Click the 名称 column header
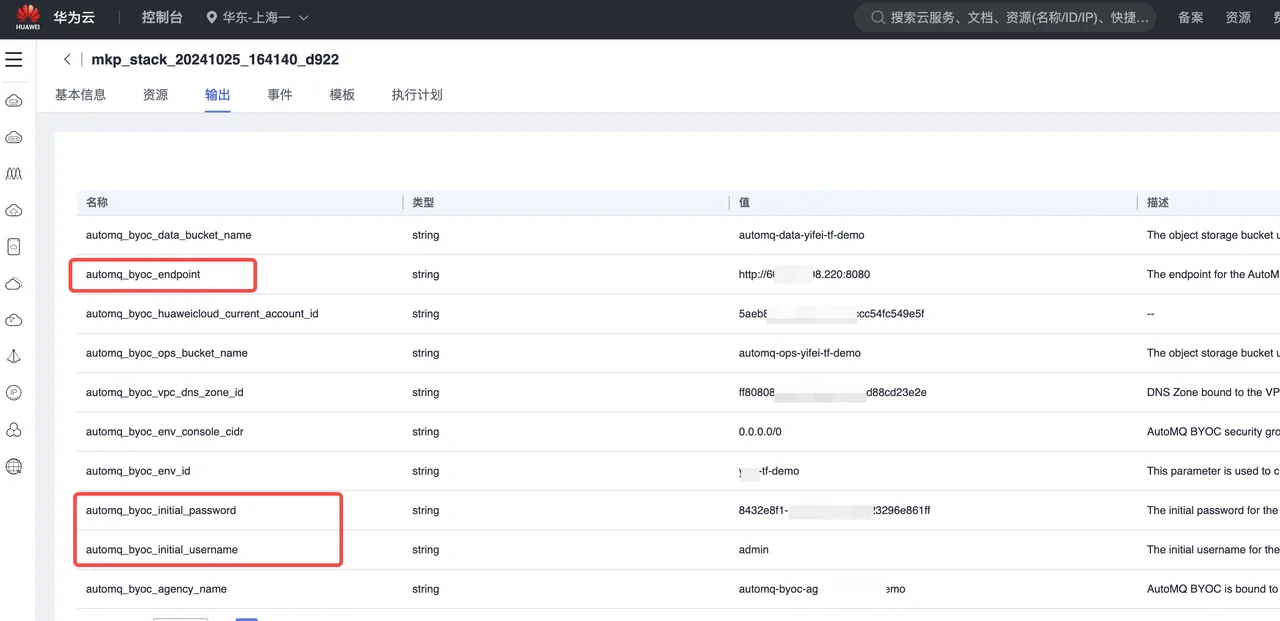 97,202
